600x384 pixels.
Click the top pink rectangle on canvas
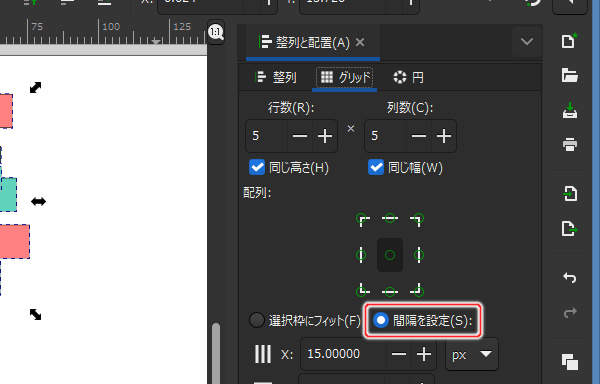[6, 111]
